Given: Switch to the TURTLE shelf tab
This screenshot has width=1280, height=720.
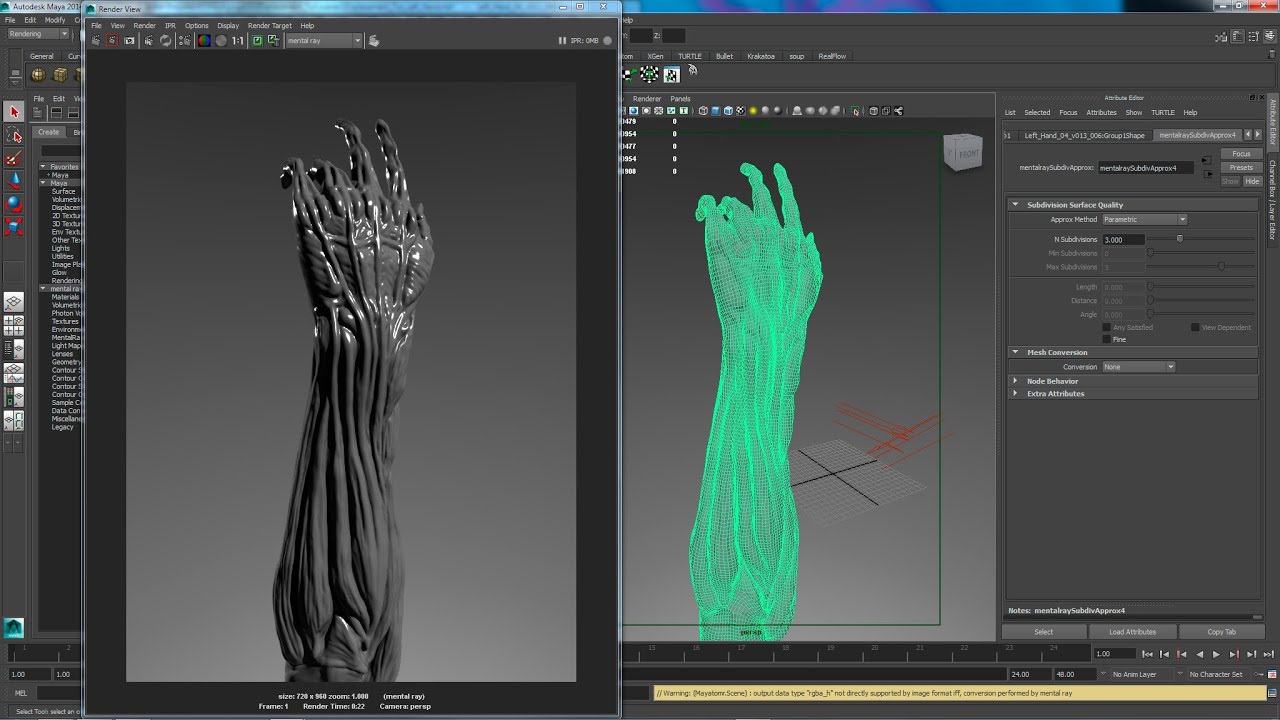Looking at the screenshot, I should point(689,56).
